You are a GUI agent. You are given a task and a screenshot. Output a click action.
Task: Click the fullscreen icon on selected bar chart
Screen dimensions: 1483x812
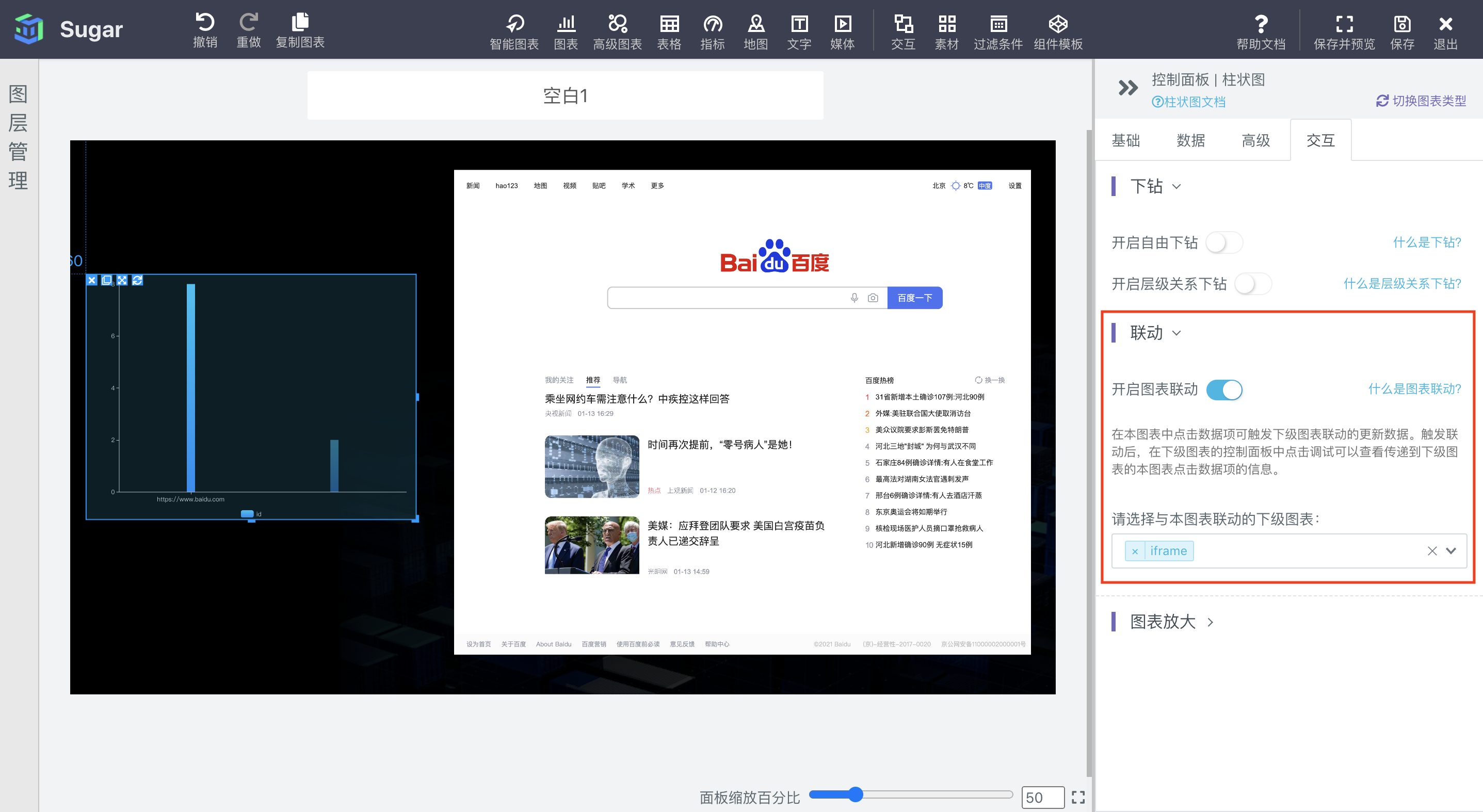click(122, 280)
